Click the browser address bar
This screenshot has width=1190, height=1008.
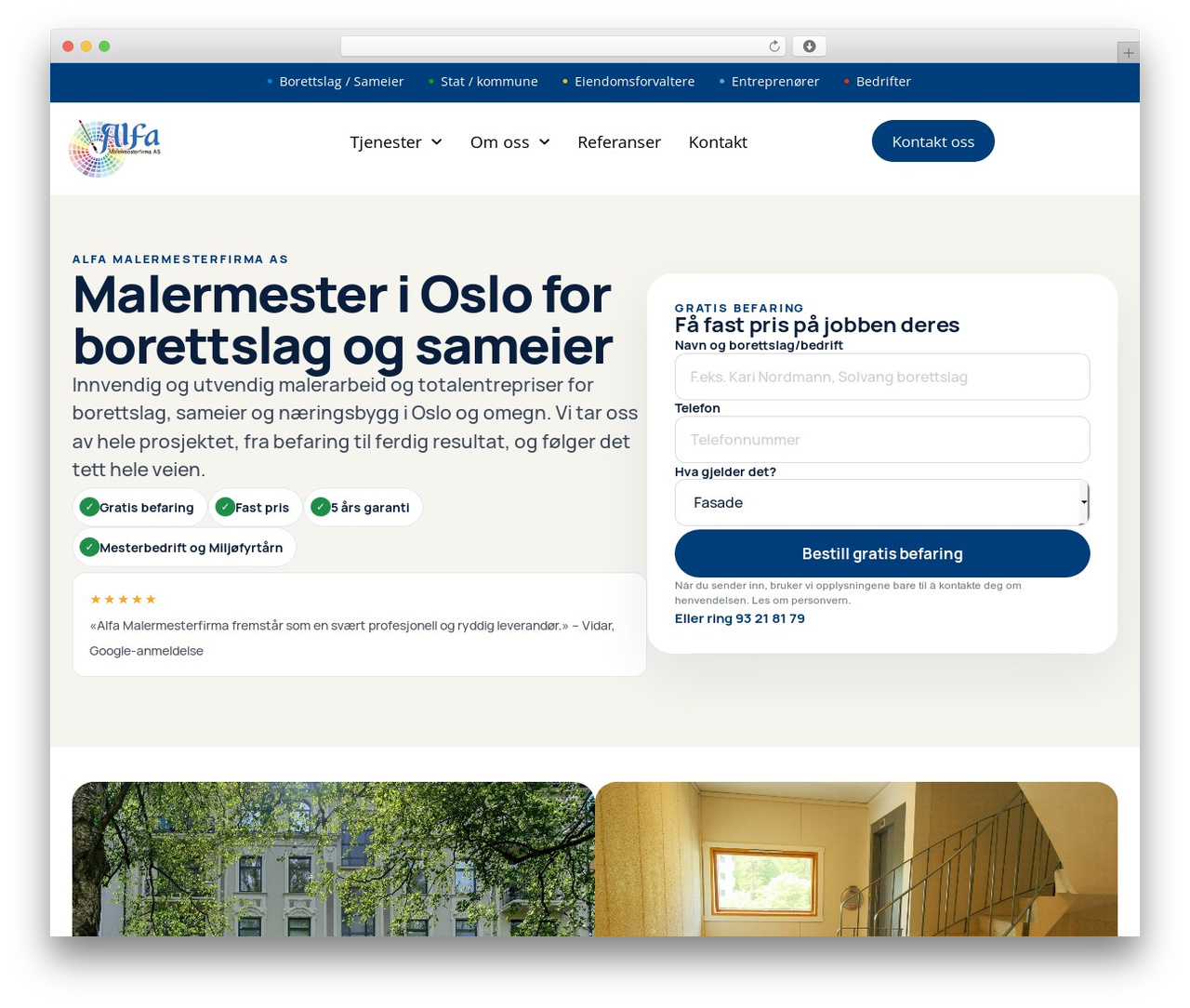click(x=563, y=46)
